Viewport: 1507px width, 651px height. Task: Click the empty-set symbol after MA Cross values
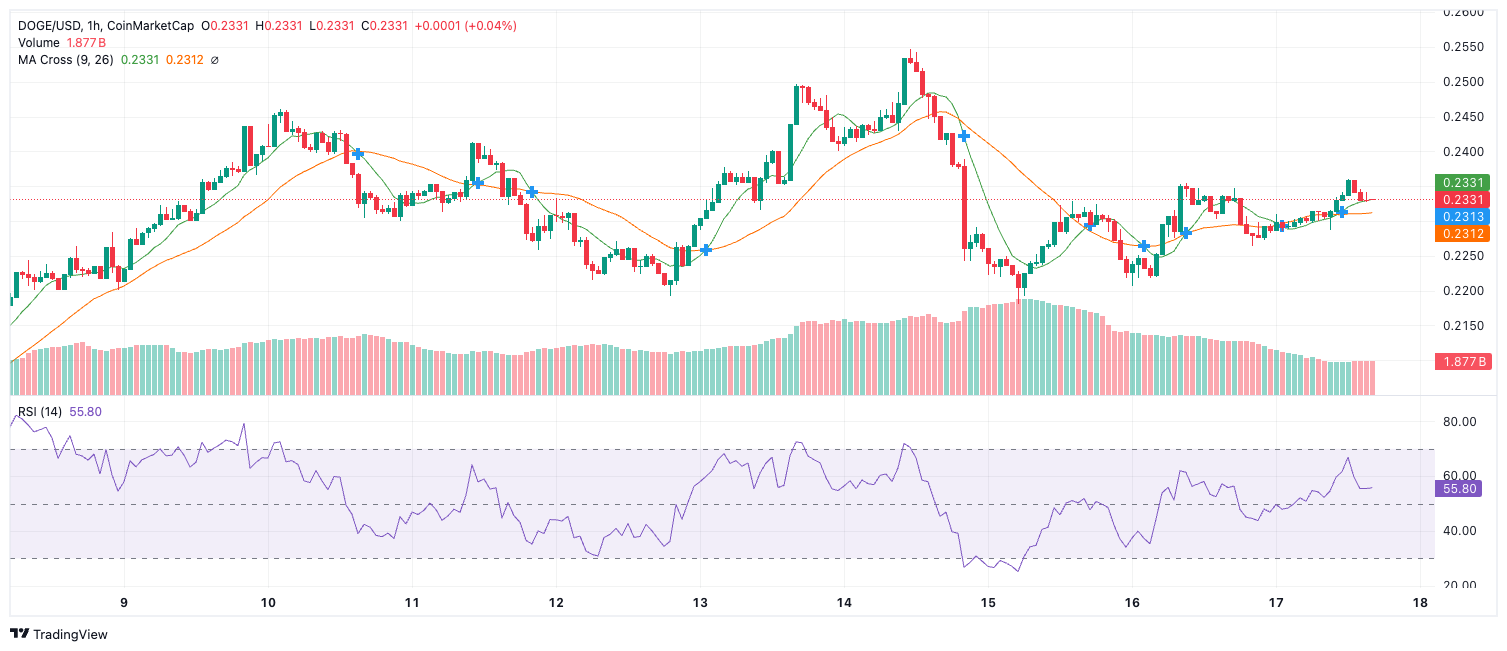pyautogui.click(x=215, y=60)
